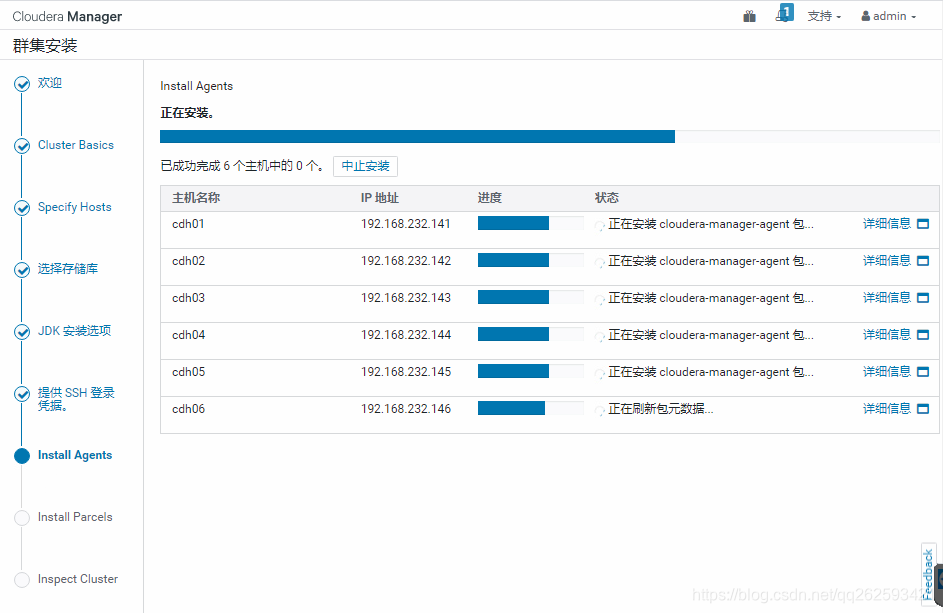Open the Feedback tab at right edge
The image size is (943, 613).
pyautogui.click(x=928, y=573)
